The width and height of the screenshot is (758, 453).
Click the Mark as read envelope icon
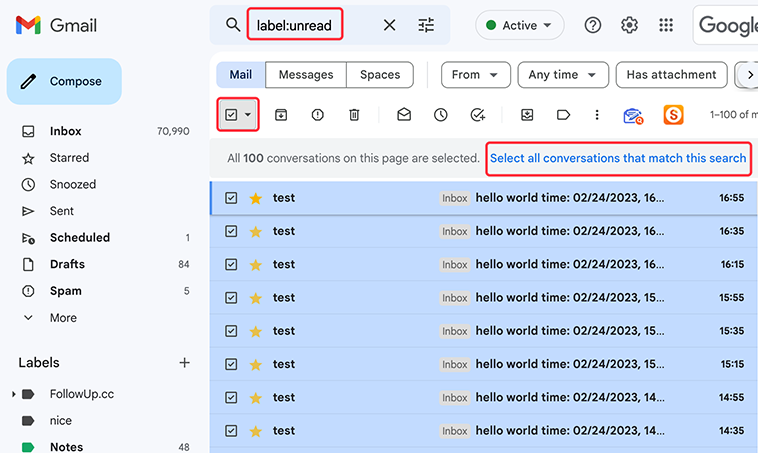(404, 115)
